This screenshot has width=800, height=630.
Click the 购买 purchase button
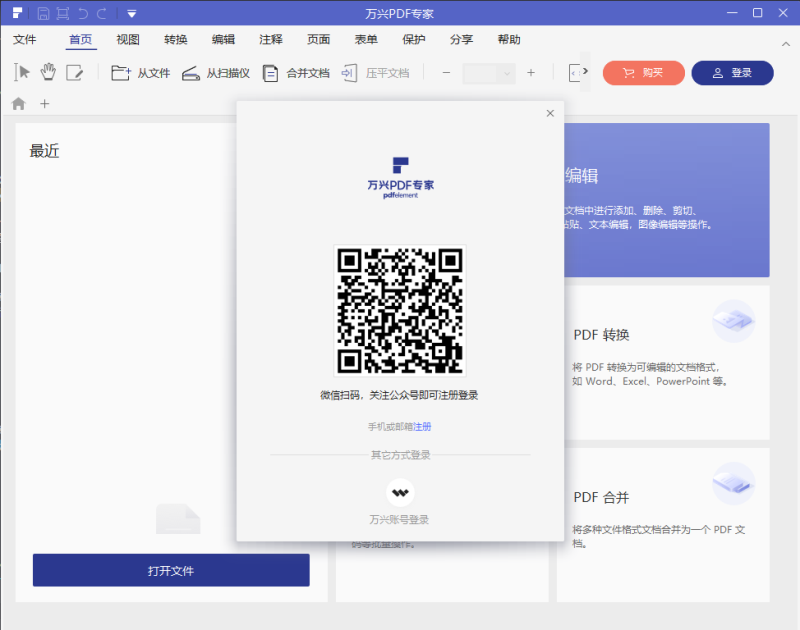(643, 73)
